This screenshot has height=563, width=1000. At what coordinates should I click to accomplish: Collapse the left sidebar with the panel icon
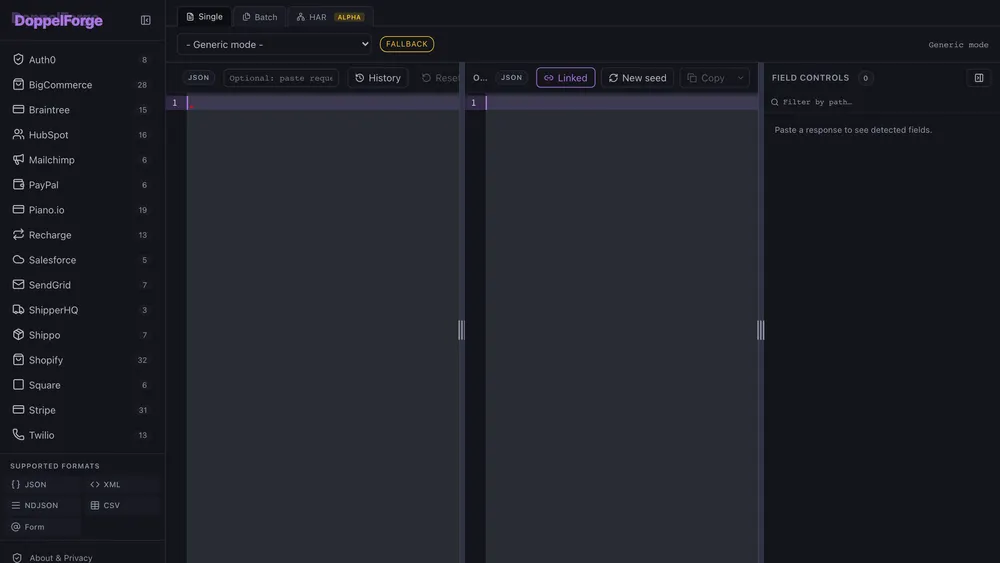click(x=145, y=20)
